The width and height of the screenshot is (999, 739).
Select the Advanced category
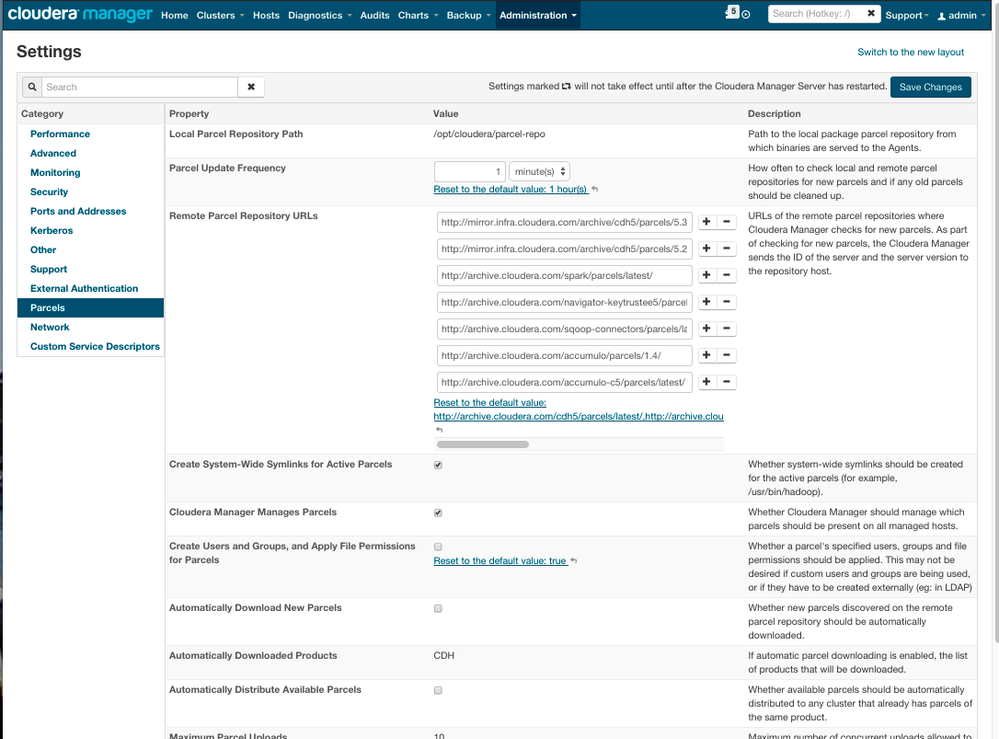[53, 153]
